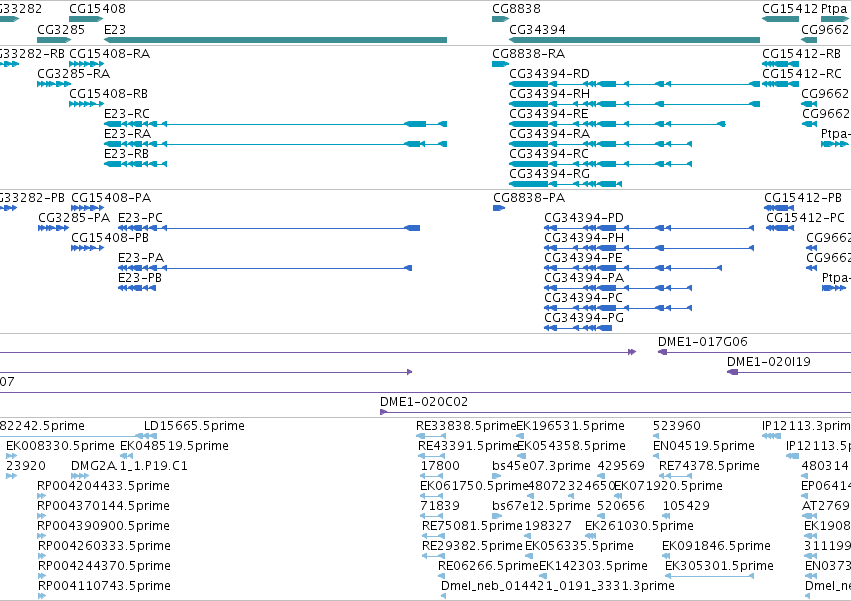Select transcript CG34394-RA
The image size is (851, 601).
click(549, 134)
